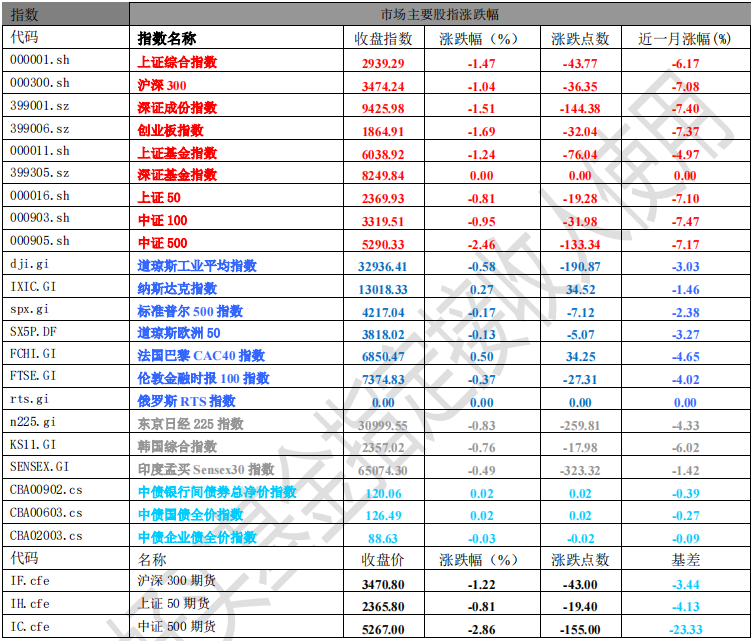Open the 创业板指数 row name
This screenshot has height=641, width=754.
pyautogui.click(x=170, y=130)
